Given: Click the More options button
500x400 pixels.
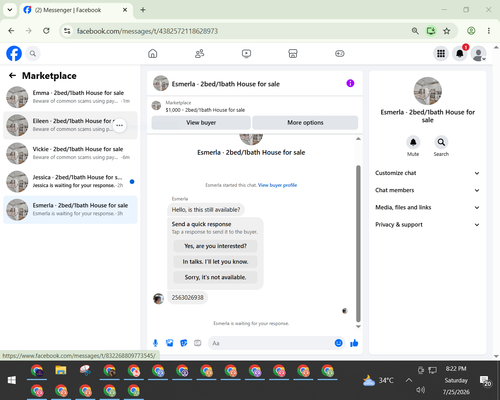Looking at the screenshot, I should tap(305, 123).
